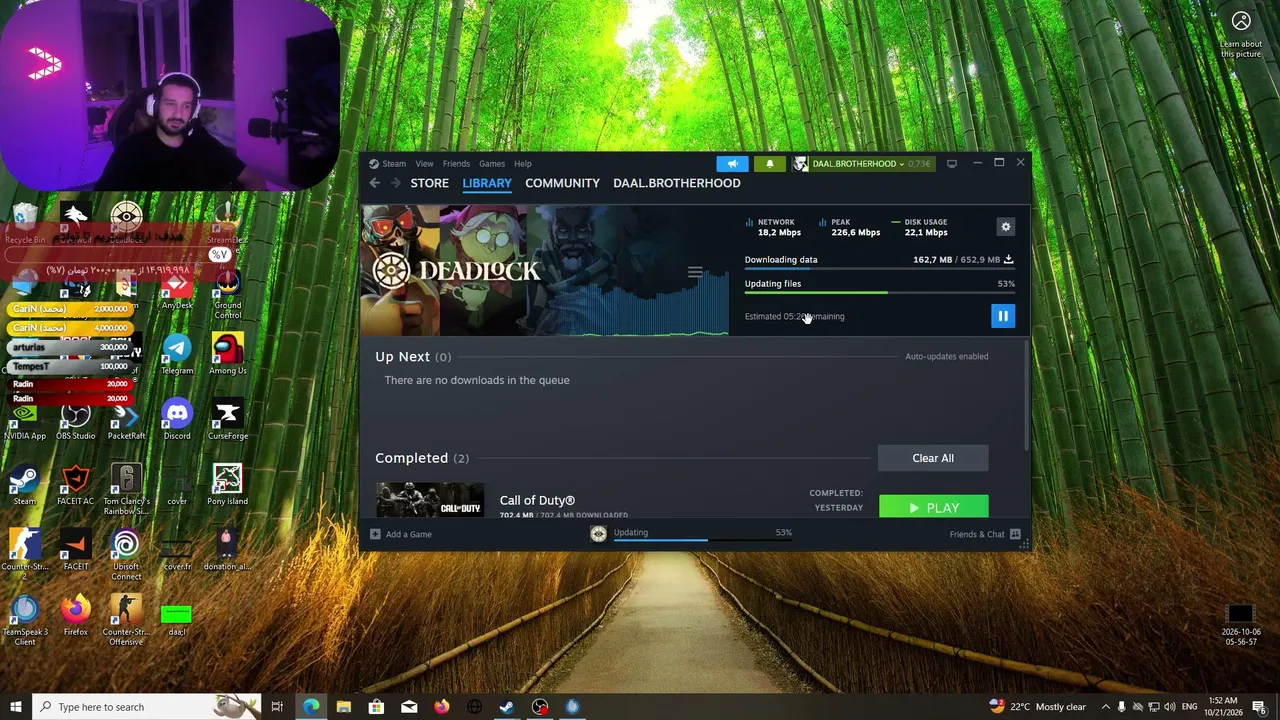Open the View menu
This screenshot has width=1280, height=720.
point(424,164)
